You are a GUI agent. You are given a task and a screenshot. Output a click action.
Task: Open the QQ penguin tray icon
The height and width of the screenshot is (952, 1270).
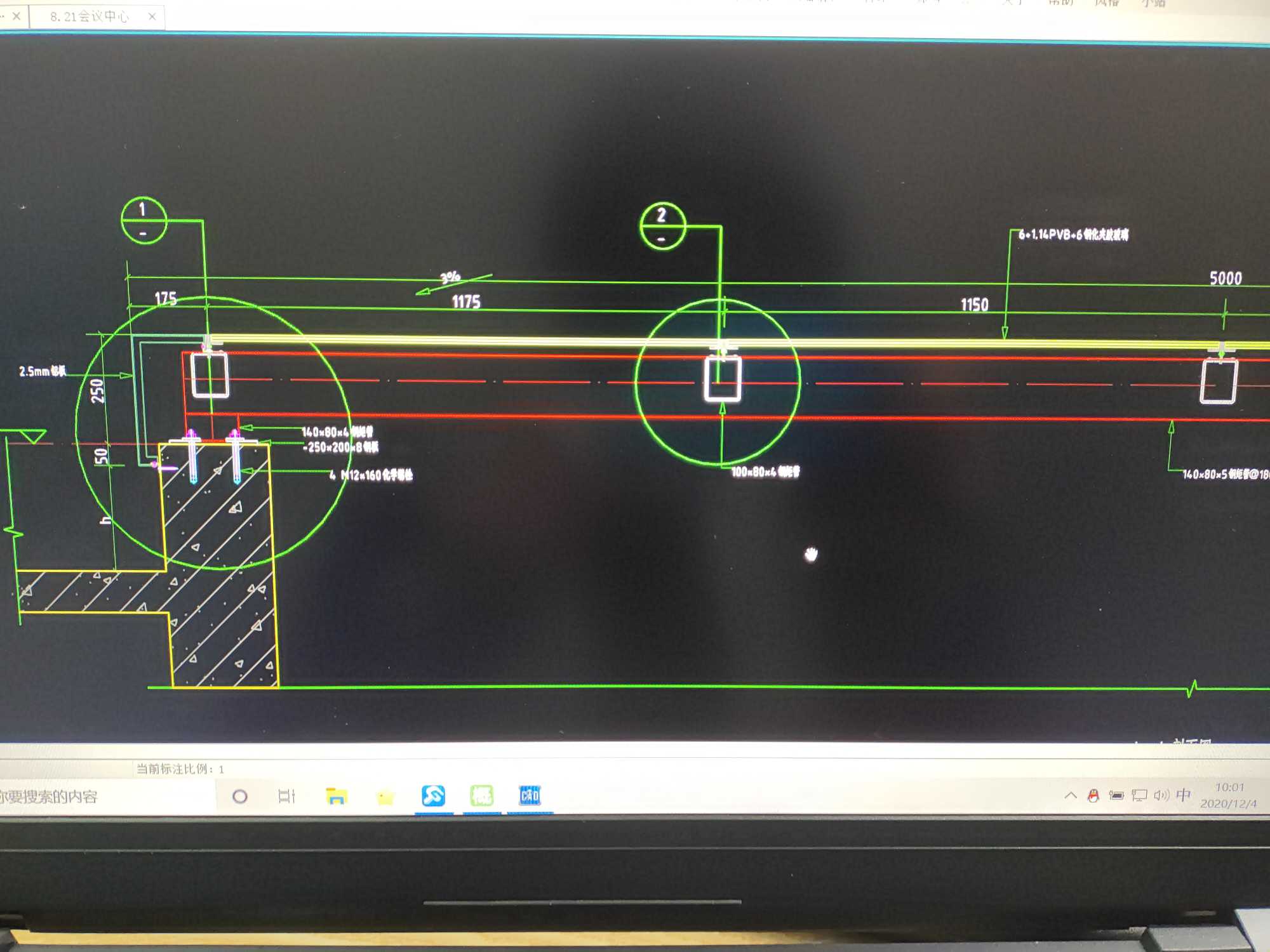tap(1093, 795)
